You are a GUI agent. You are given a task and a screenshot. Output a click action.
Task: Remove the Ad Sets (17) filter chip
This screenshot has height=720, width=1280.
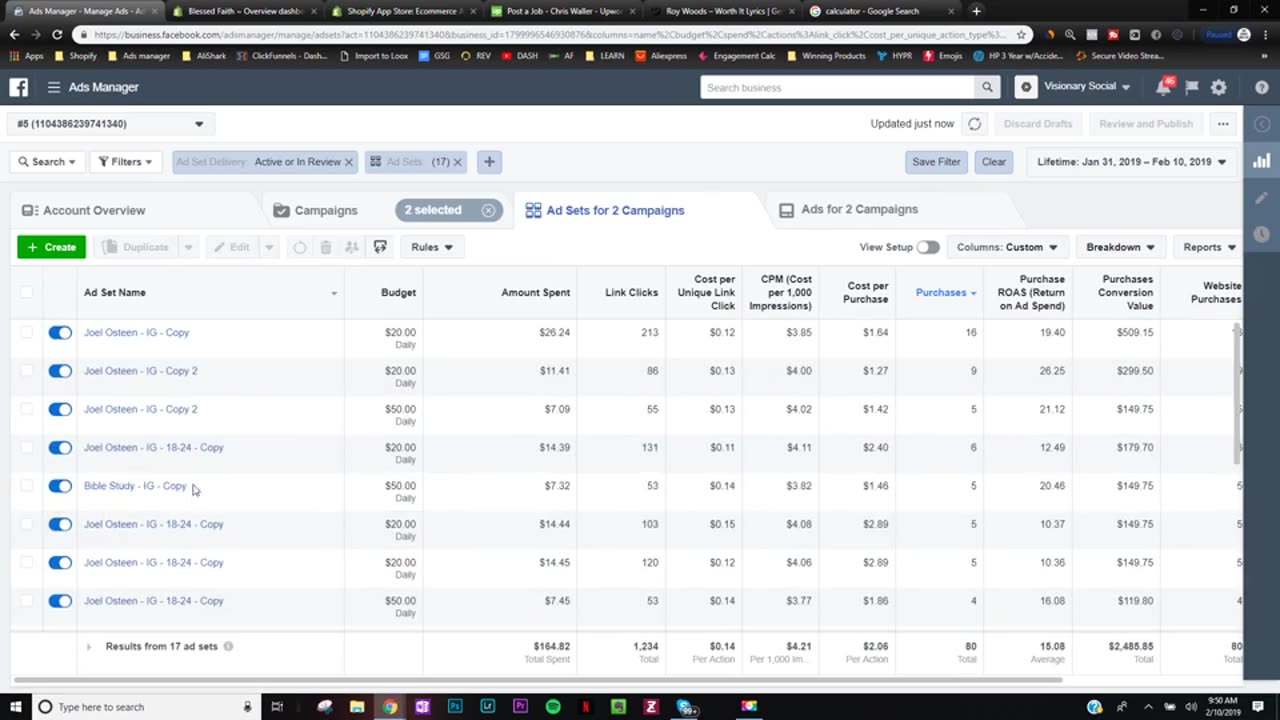(458, 162)
